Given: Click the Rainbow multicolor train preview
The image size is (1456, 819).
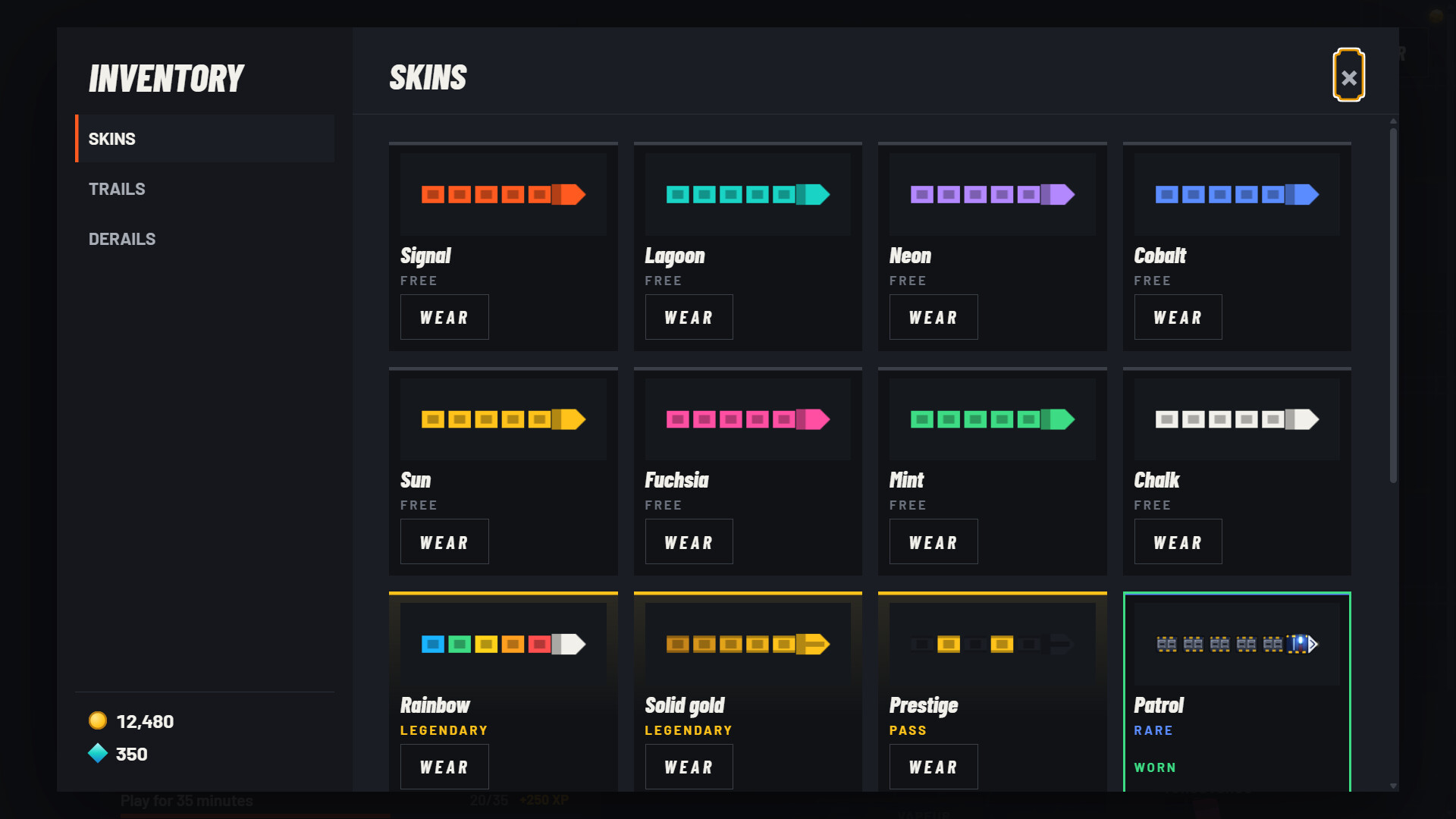Looking at the screenshot, I should coord(504,644).
